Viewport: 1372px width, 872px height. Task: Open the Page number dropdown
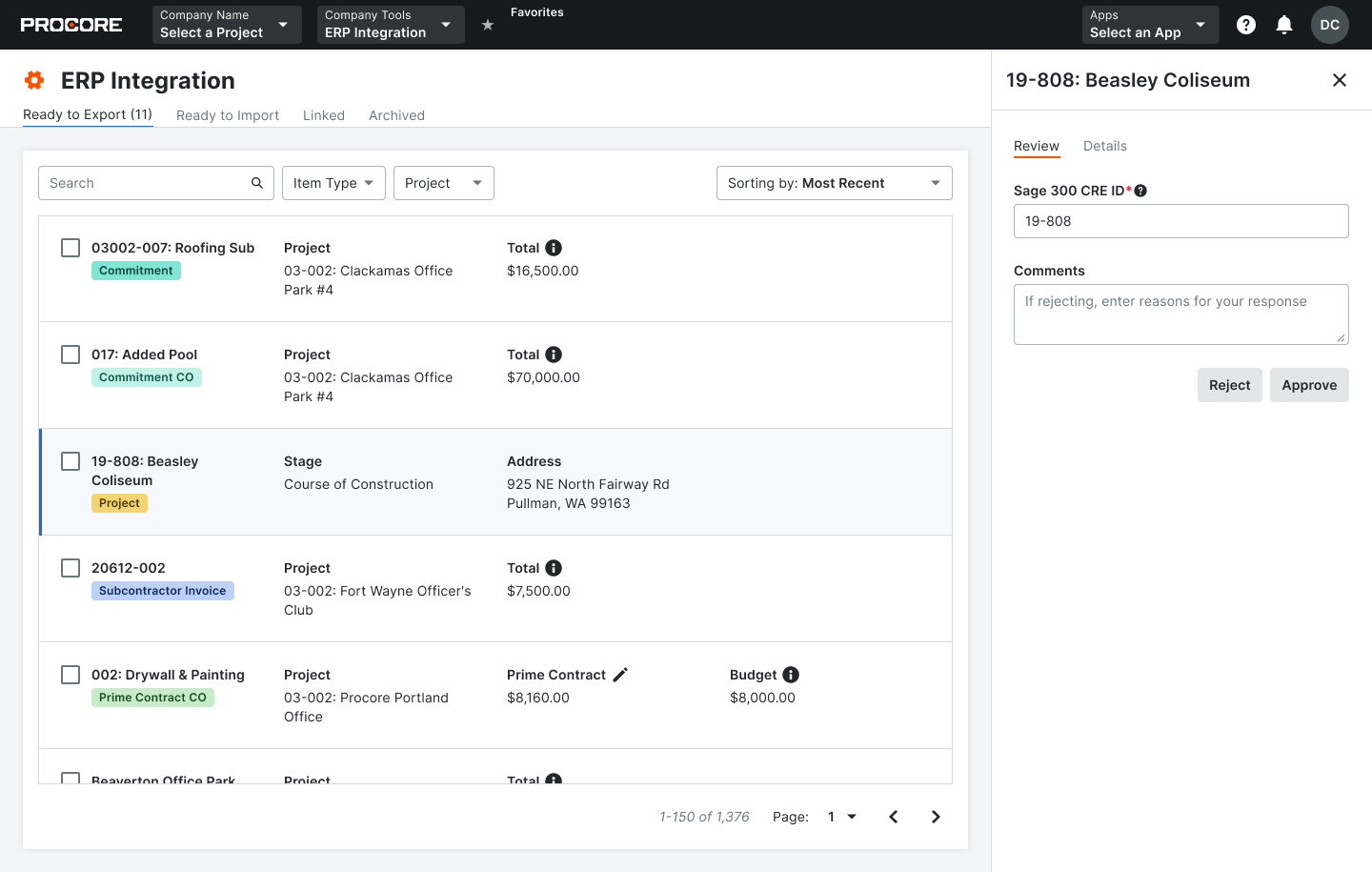(842, 817)
